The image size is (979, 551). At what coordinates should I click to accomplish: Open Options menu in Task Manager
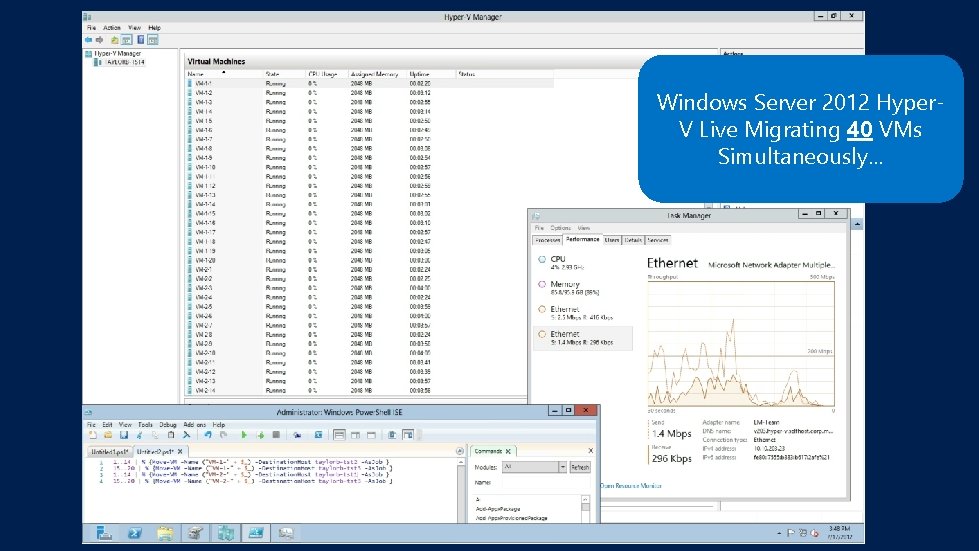coord(561,228)
